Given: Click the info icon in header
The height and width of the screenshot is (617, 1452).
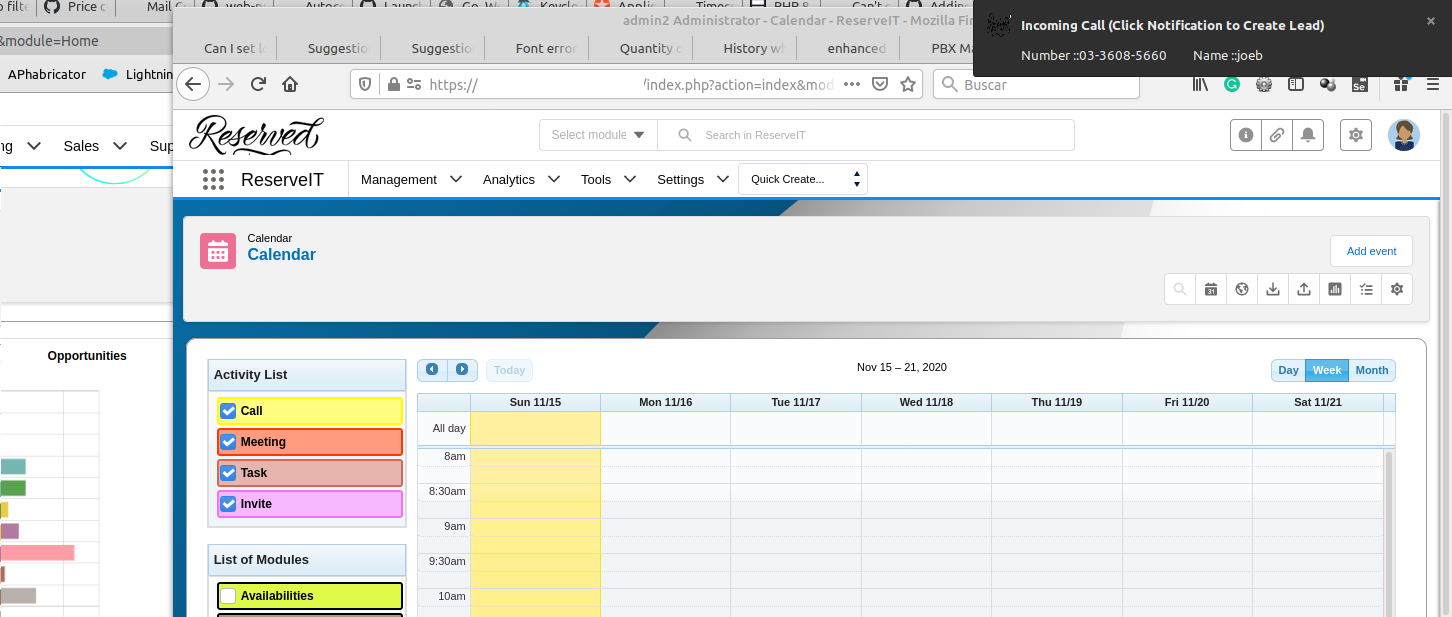Looking at the screenshot, I should [x=1246, y=135].
